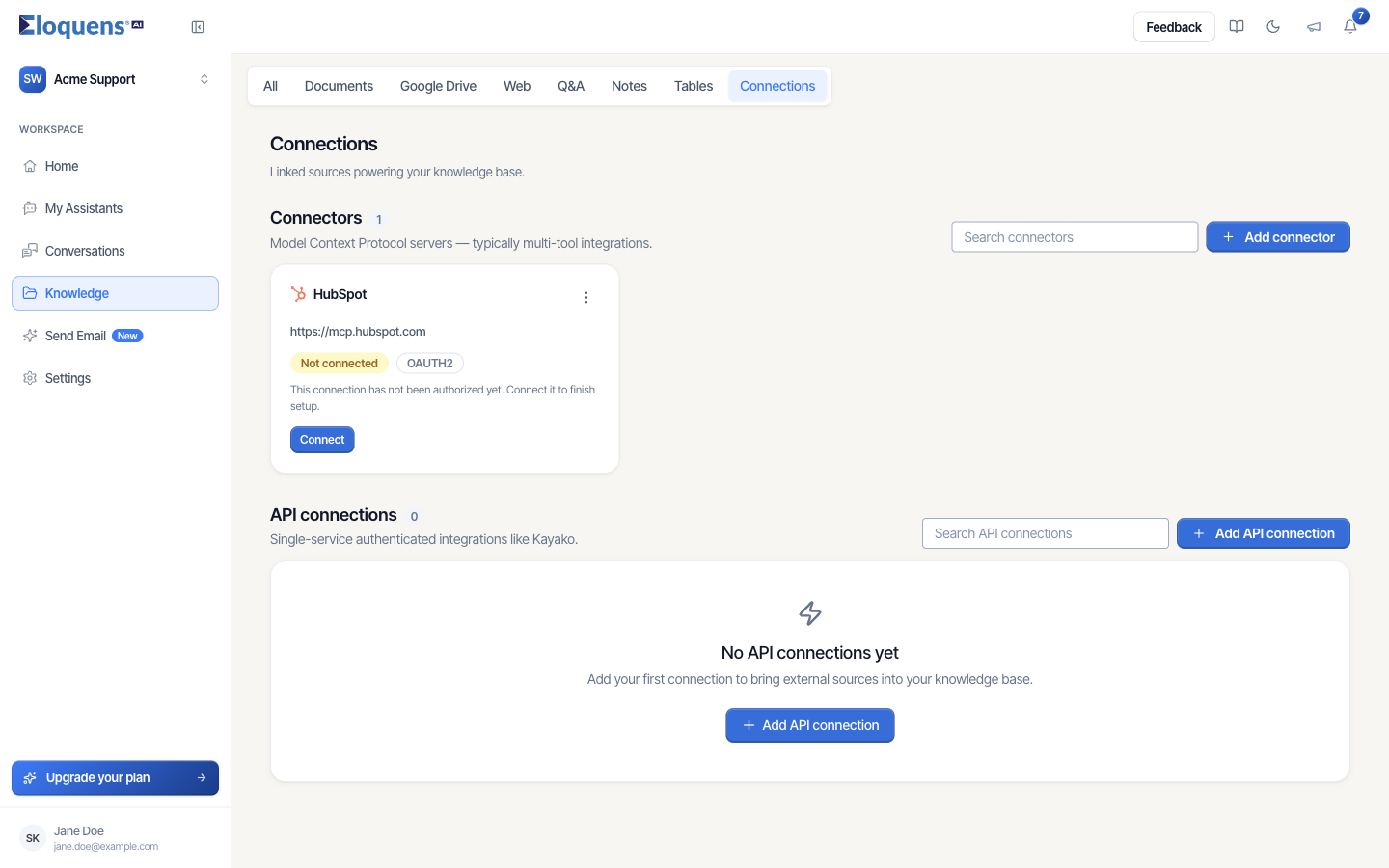The image size is (1389, 868).
Task: Toggle dark mode with the moon icon
Action: [1273, 27]
